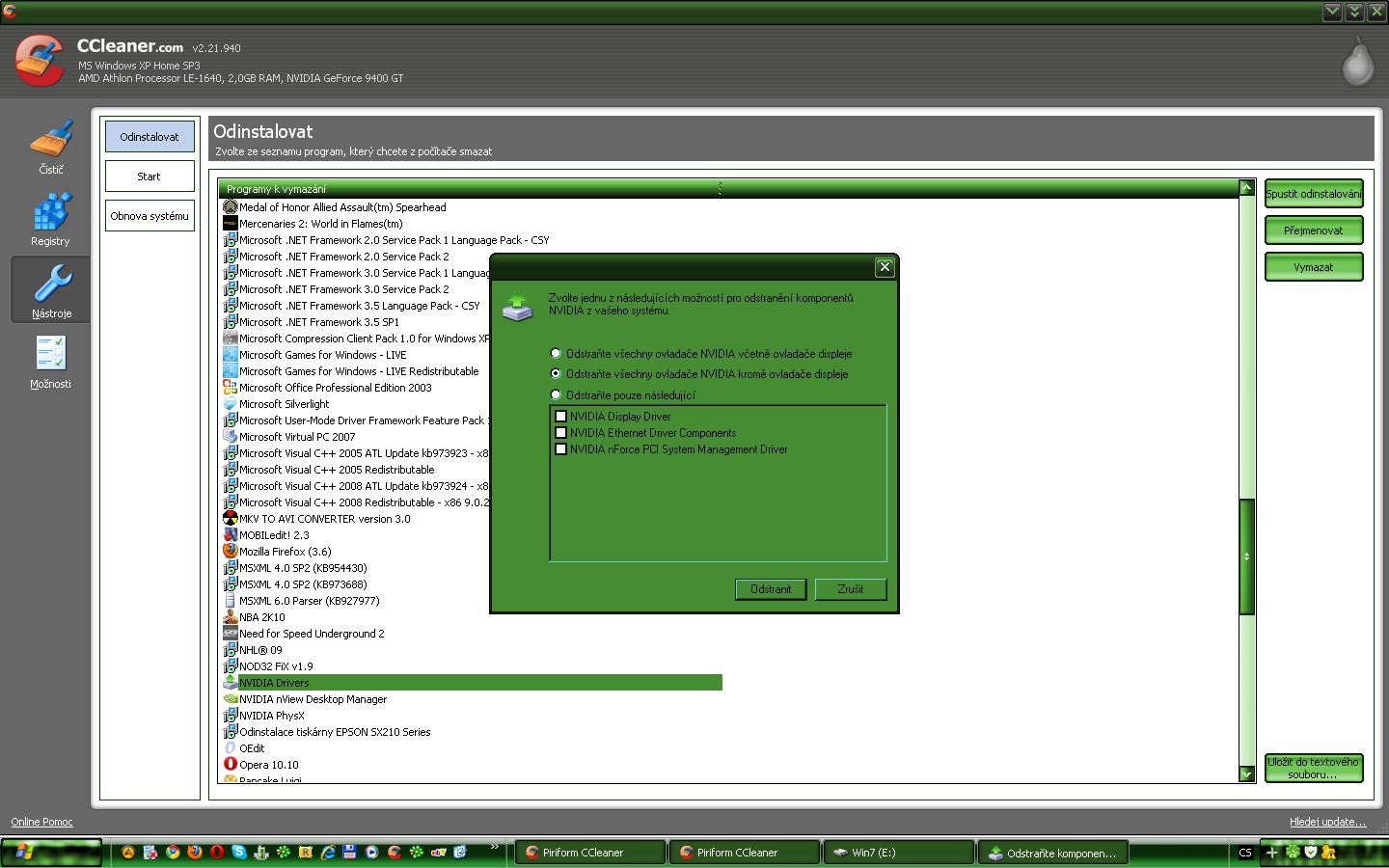Click Uložit do textového souboru button
This screenshot has height=868, width=1389.
(x=1314, y=768)
